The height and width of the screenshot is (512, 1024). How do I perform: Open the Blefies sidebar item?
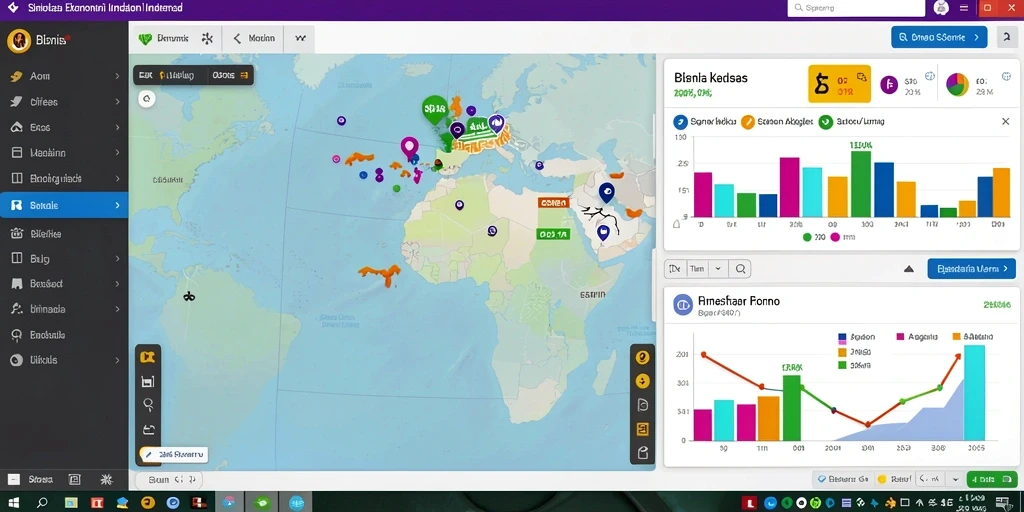pos(64,233)
